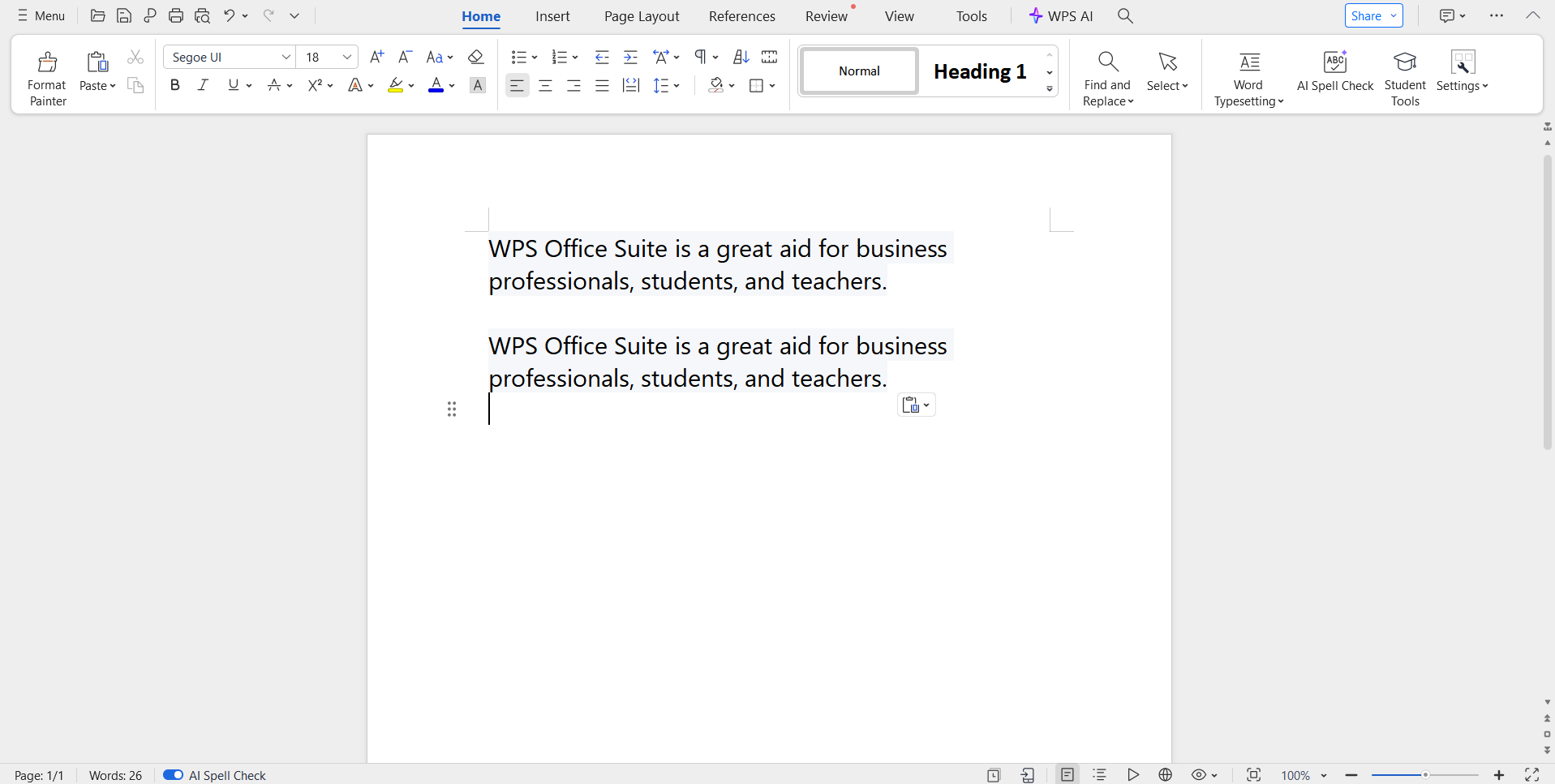Click the Print icon in quick access
The width and height of the screenshot is (1555, 784).
176,15
